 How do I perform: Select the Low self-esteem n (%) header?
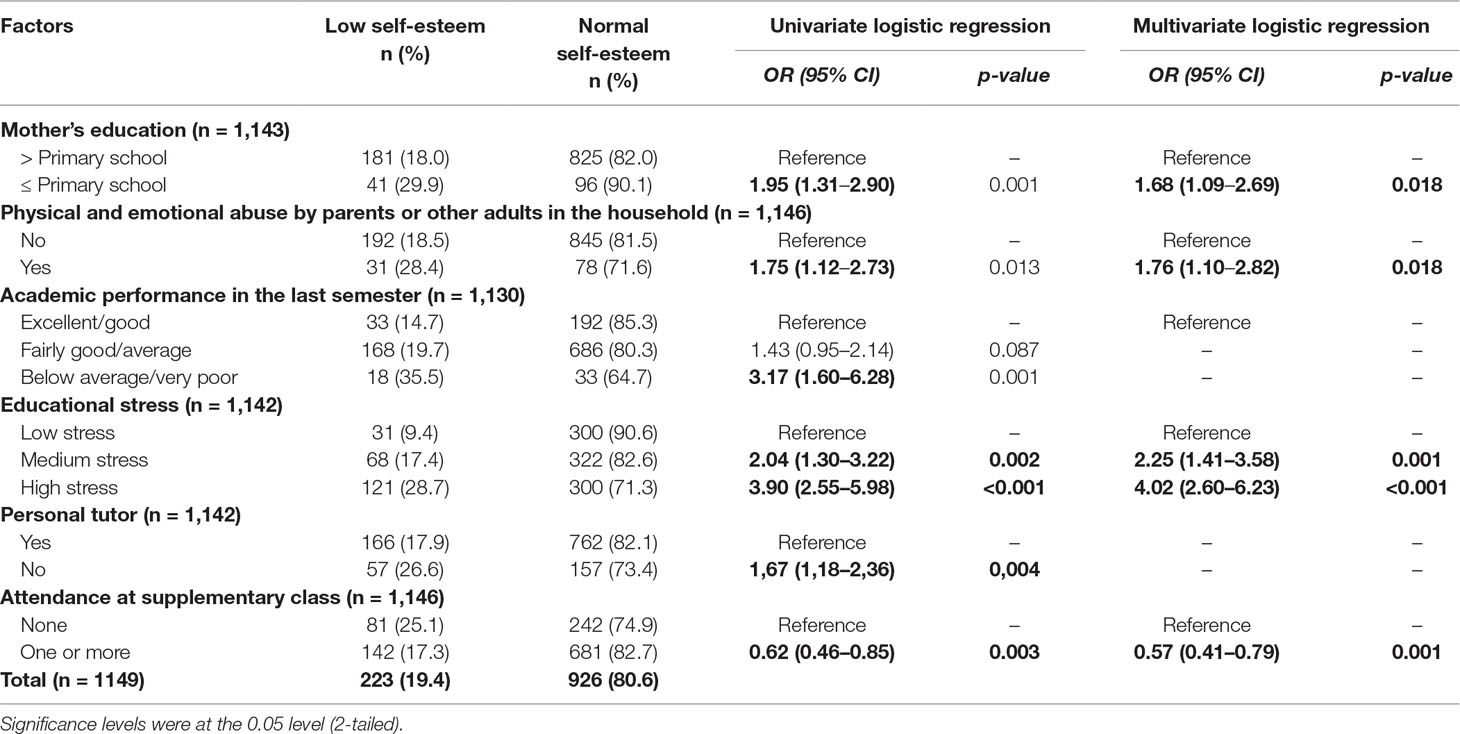[404, 40]
